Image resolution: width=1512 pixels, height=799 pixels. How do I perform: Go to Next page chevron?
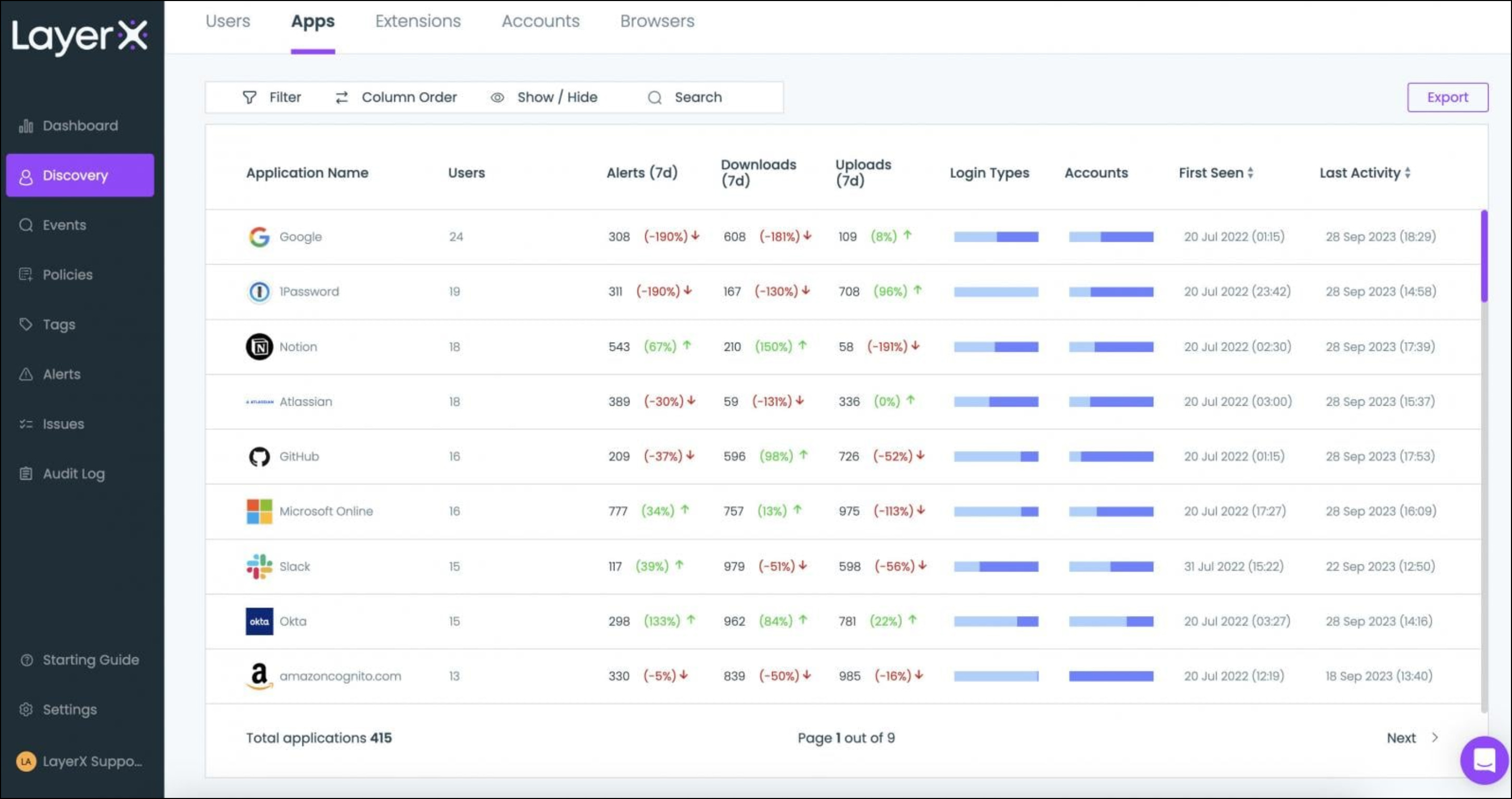pyautogui.click(x=1434, y=738)
